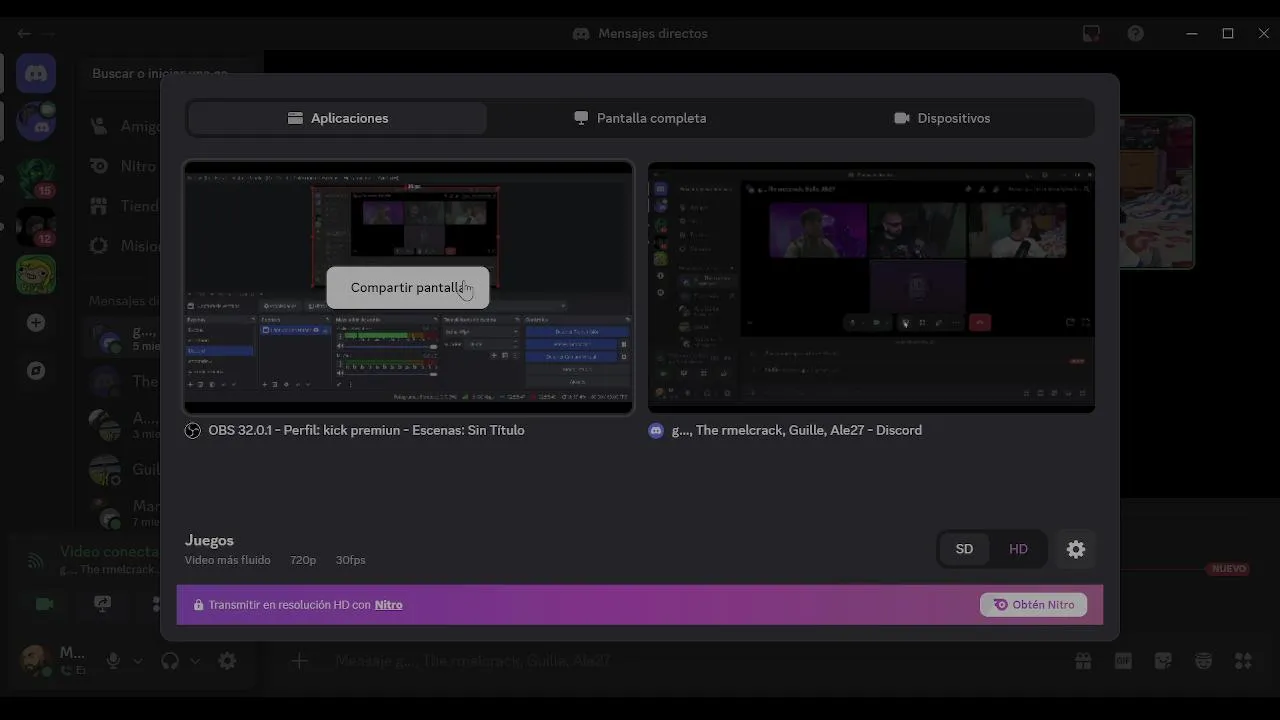Open the server with 12 badge
1280x720 pixels.
pos(36,227)
